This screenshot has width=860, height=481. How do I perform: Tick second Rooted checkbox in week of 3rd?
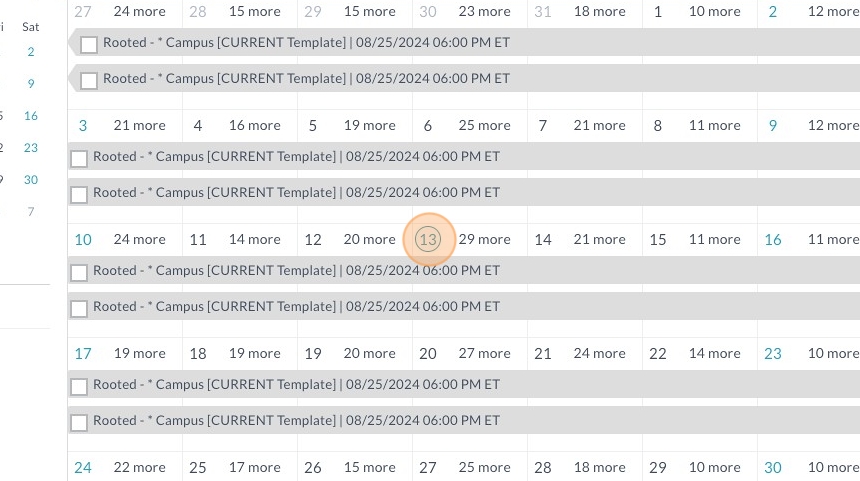click(x=79, y=194)
